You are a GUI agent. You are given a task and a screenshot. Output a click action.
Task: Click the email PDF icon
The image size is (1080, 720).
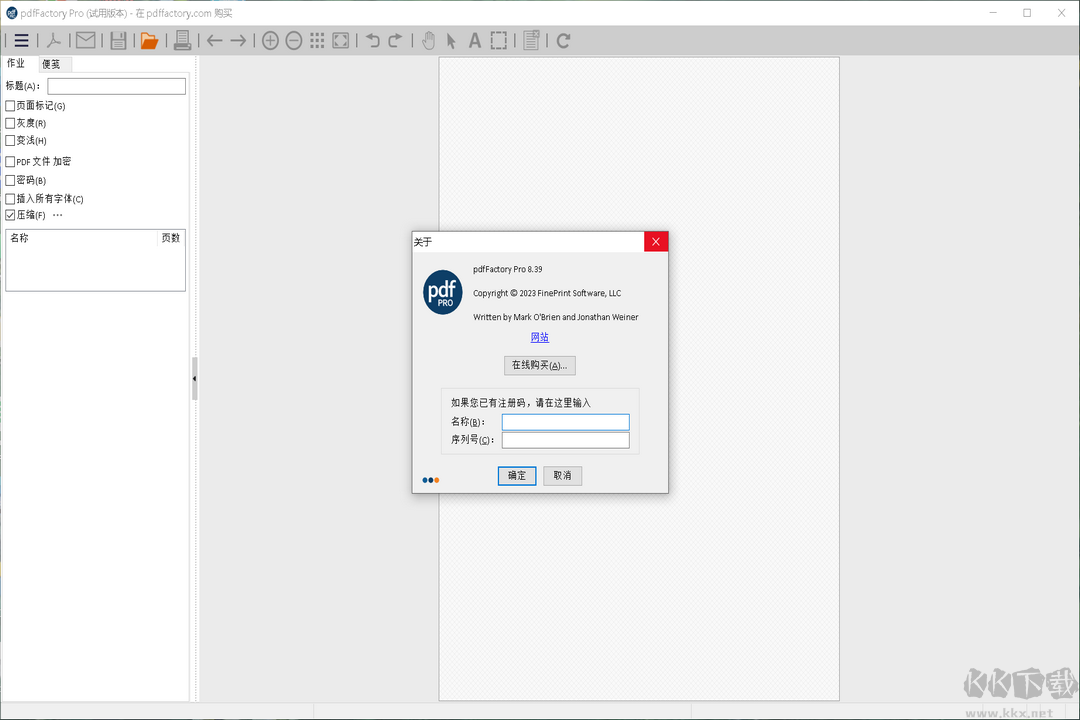[x=86, y=41]
